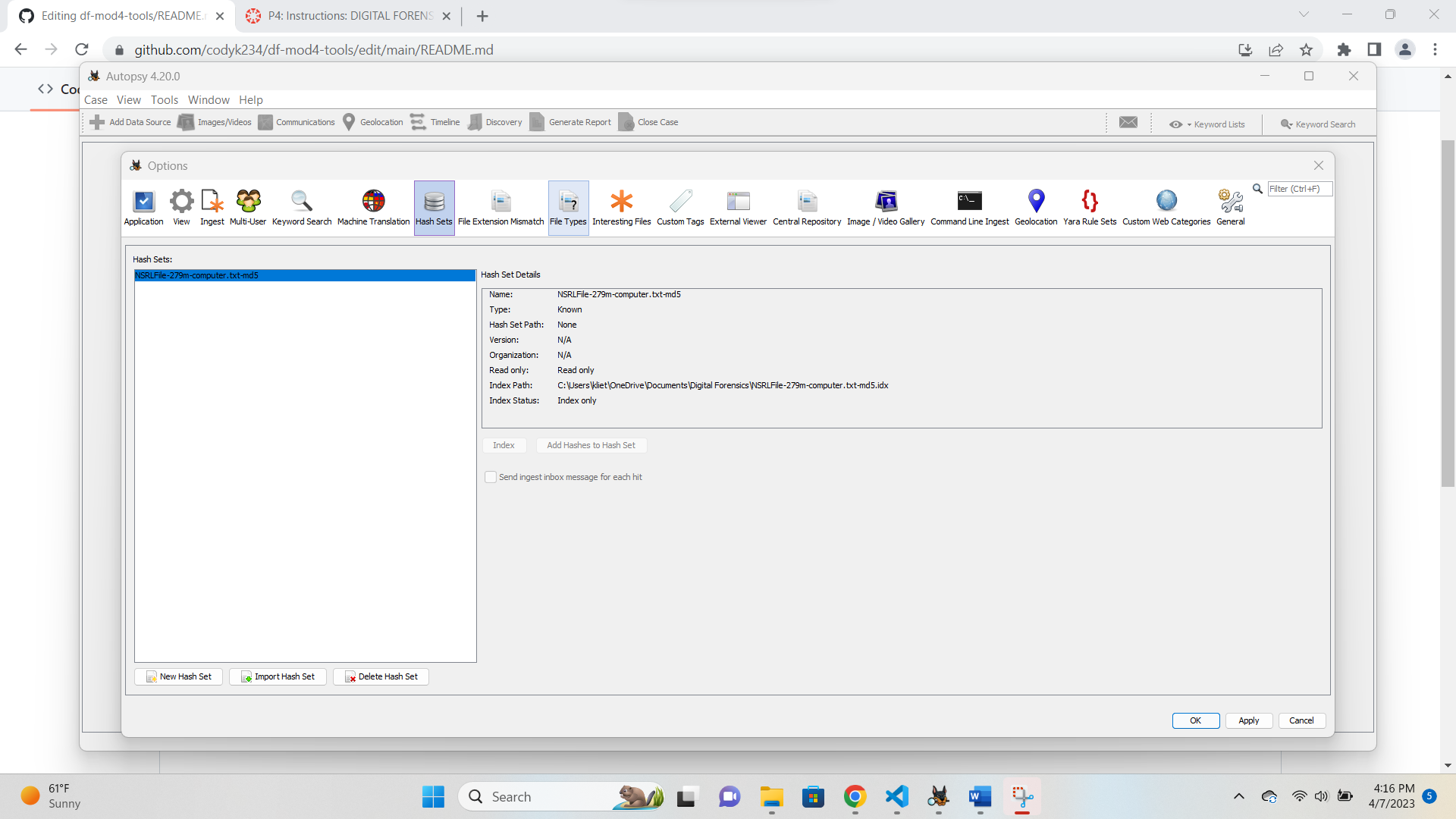1456x819 pixels.
Task: Apply the hash set changes
Action: coord(1249,720)
